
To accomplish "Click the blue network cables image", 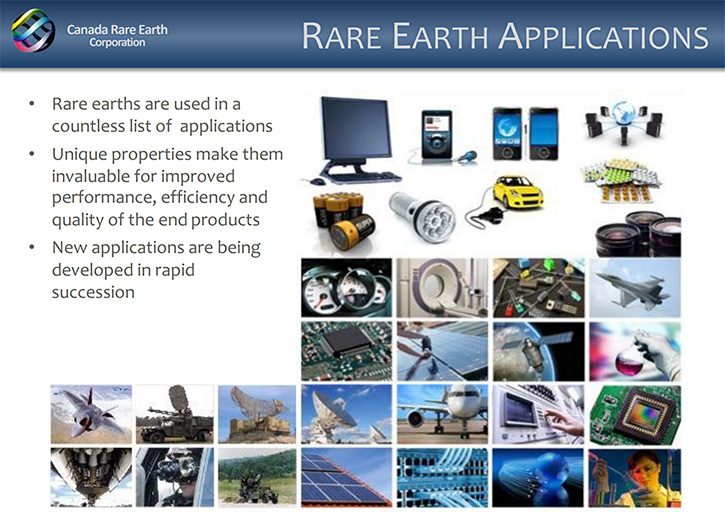I will [x=442, y=477].
